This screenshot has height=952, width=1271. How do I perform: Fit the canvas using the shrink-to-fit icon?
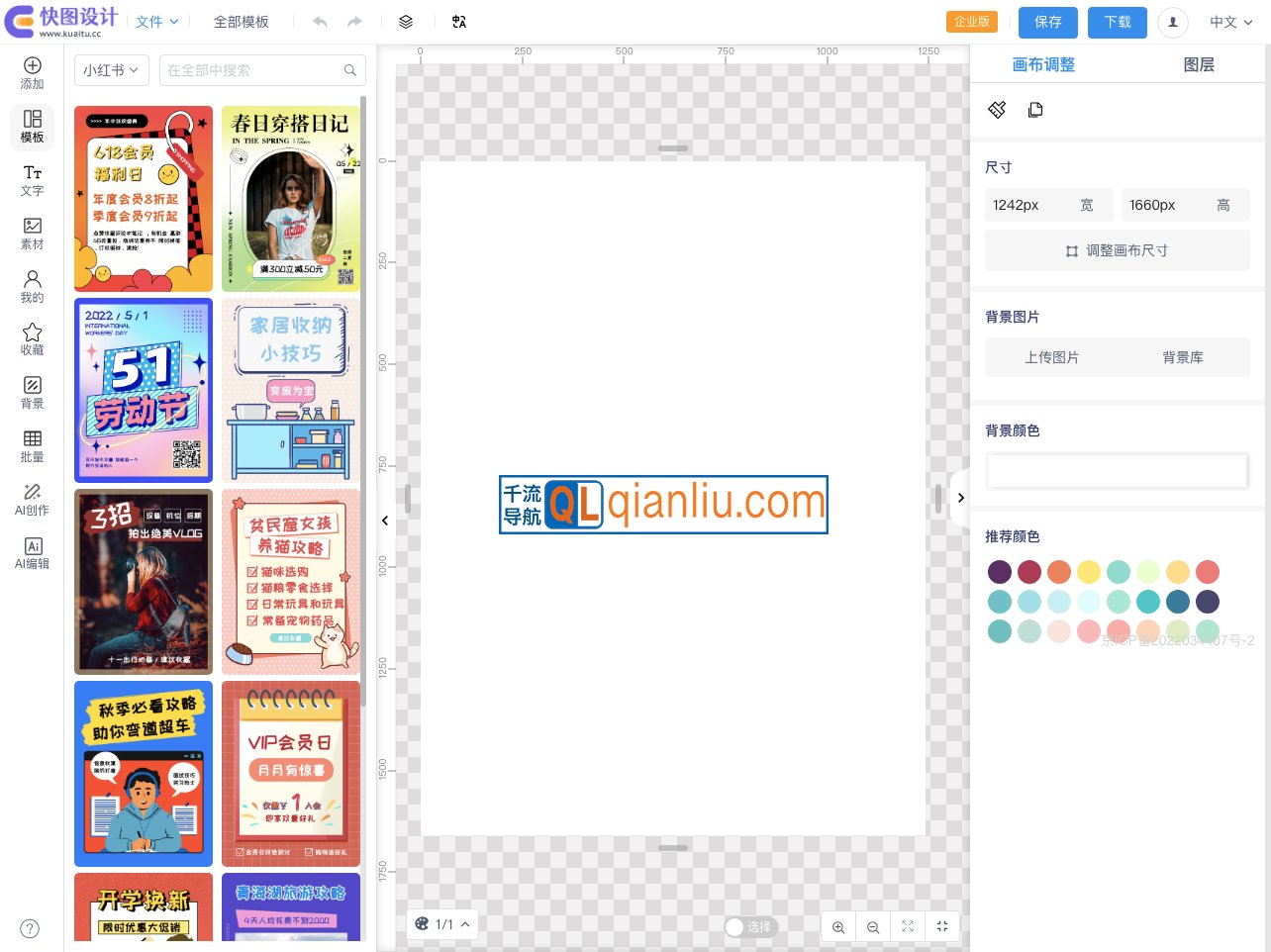942,926
